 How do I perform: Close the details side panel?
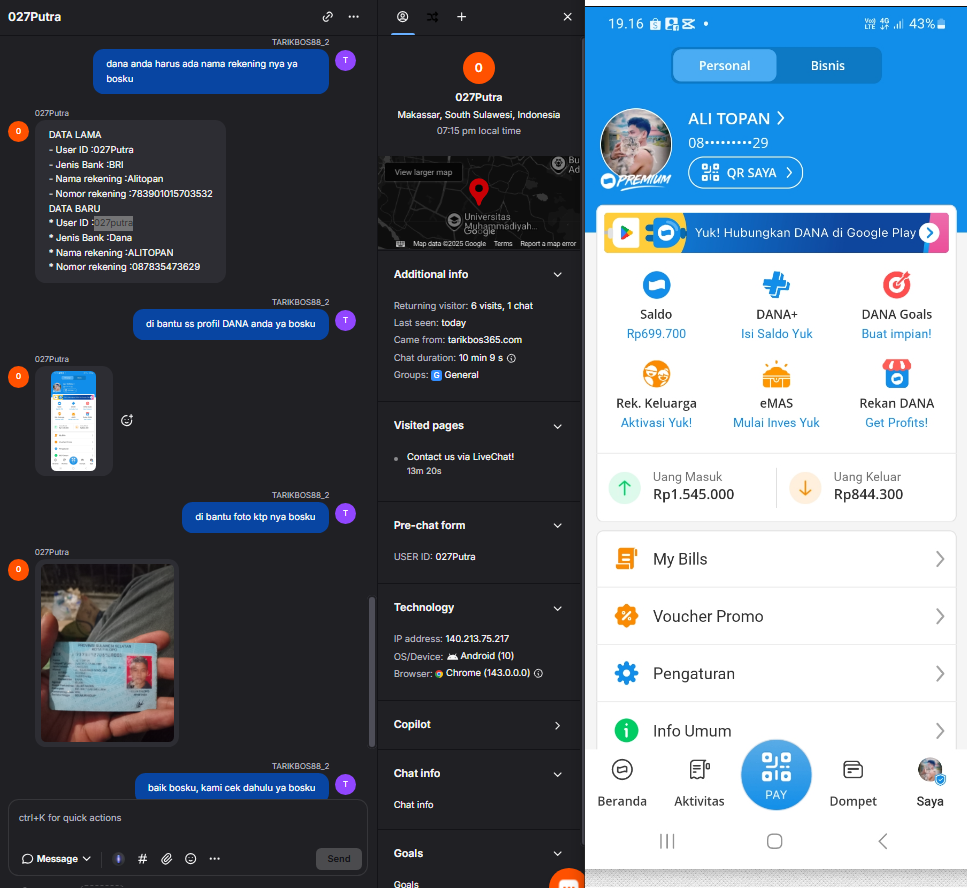tap(567, 17)
